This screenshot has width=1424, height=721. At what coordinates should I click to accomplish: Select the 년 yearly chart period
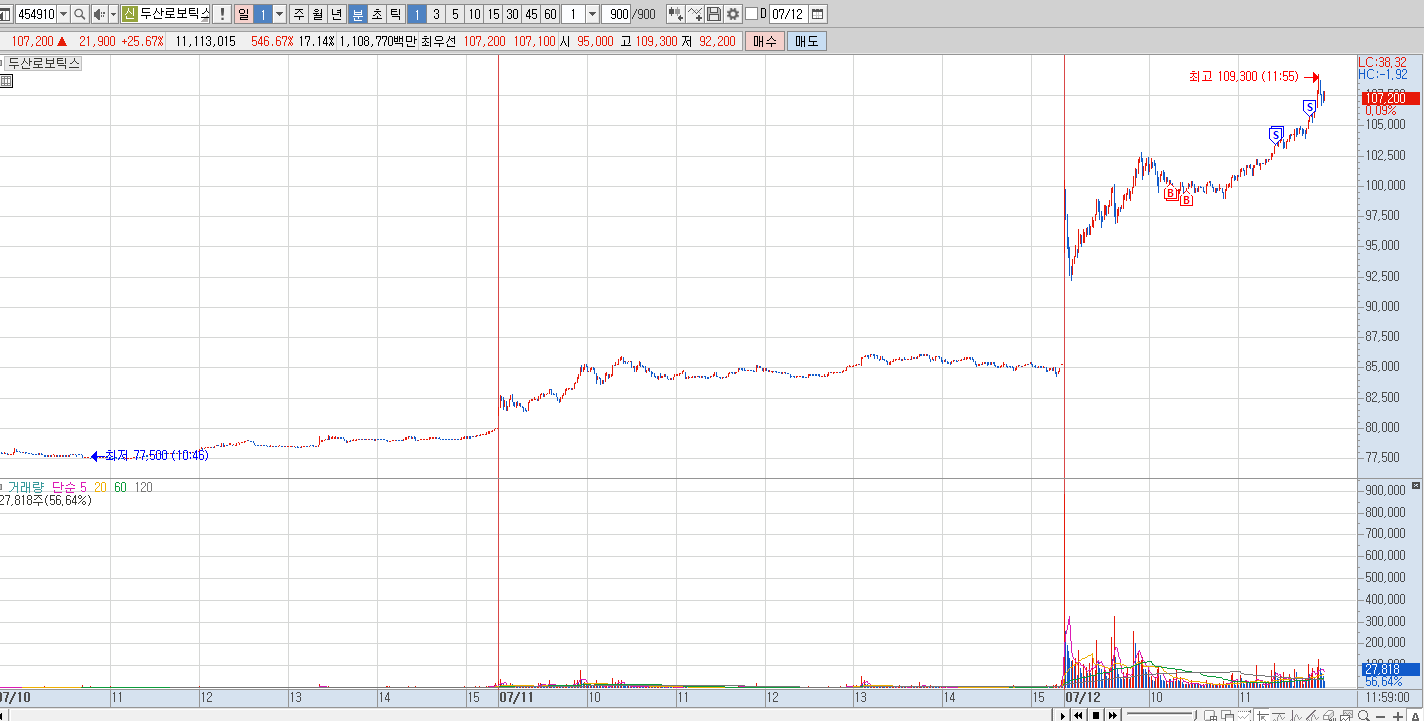336,14
